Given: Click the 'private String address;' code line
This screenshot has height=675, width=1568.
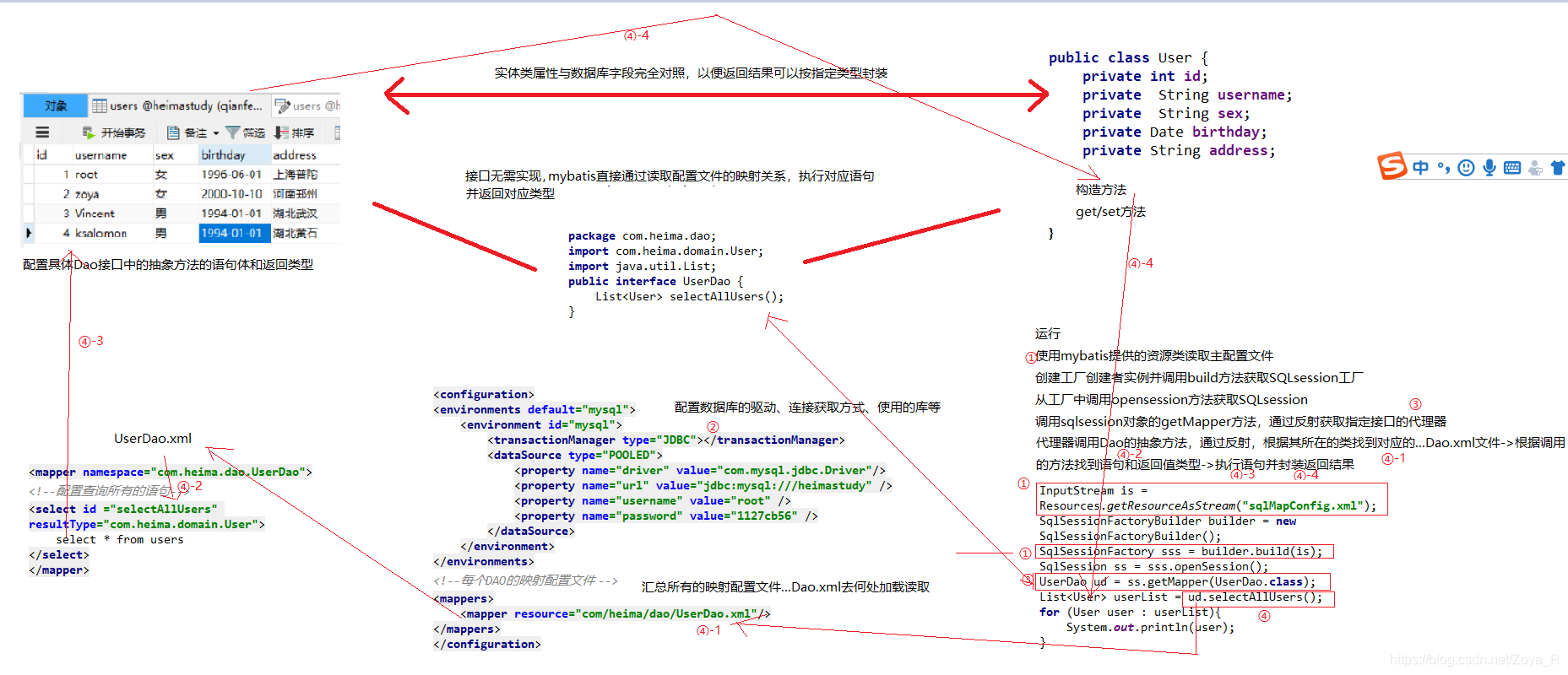Looking at the screenshot, I should tap(1179, 150).
